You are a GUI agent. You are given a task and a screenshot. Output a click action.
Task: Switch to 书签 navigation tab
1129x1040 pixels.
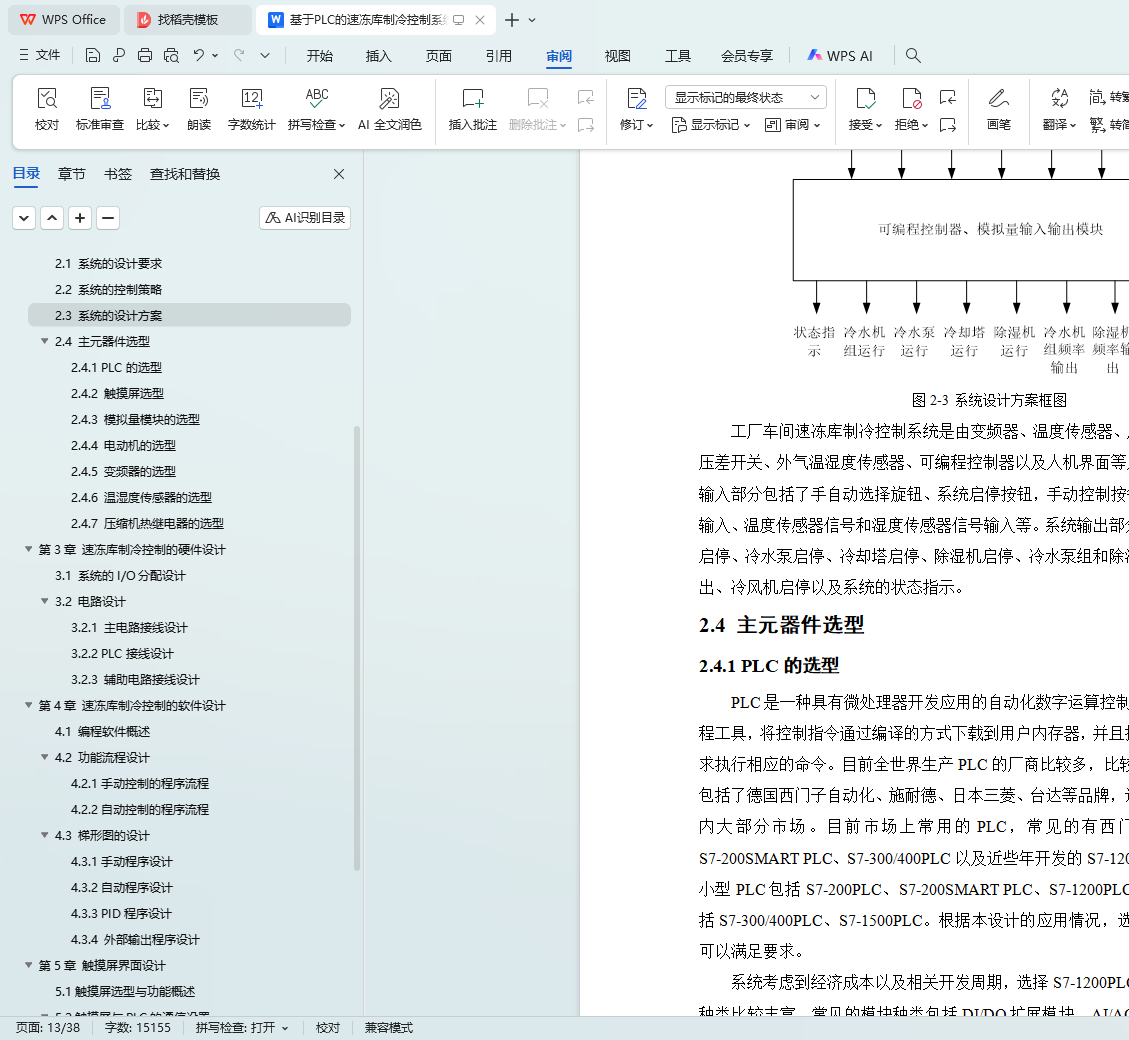pos(118,174)
